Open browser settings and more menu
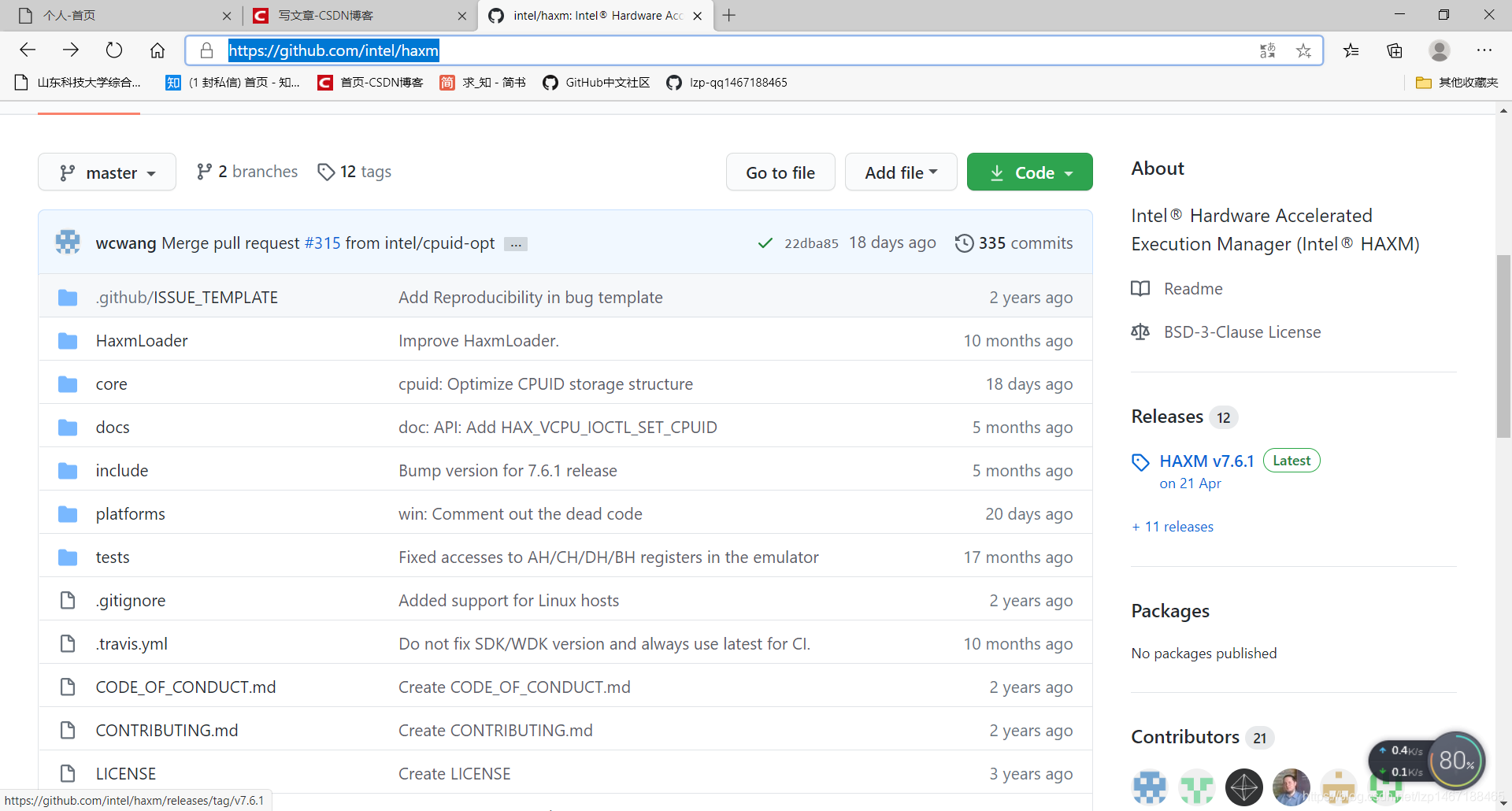The image size is (1512, 811). click(1484, 50)
